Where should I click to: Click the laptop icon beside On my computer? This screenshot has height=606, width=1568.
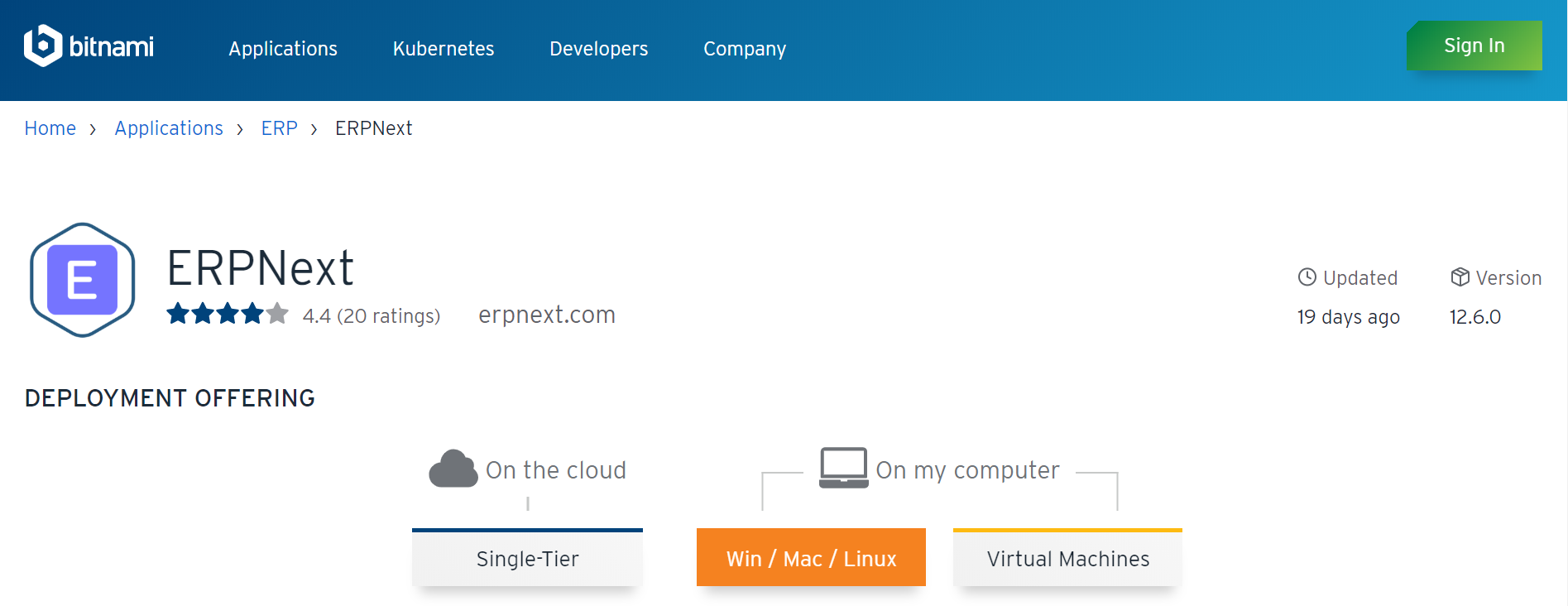pyautogui.click(x=843, y=468)
